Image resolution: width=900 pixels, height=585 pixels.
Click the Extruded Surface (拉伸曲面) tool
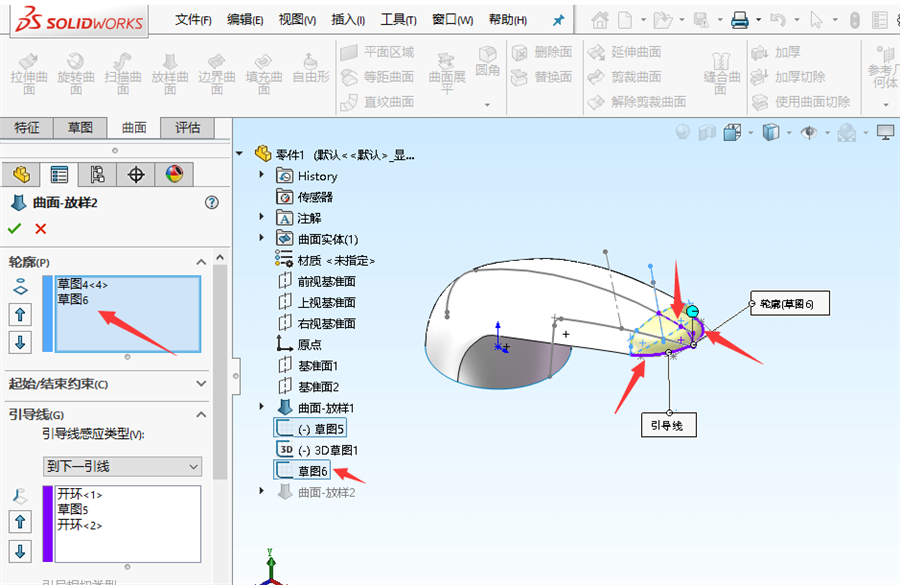[29, 73]
